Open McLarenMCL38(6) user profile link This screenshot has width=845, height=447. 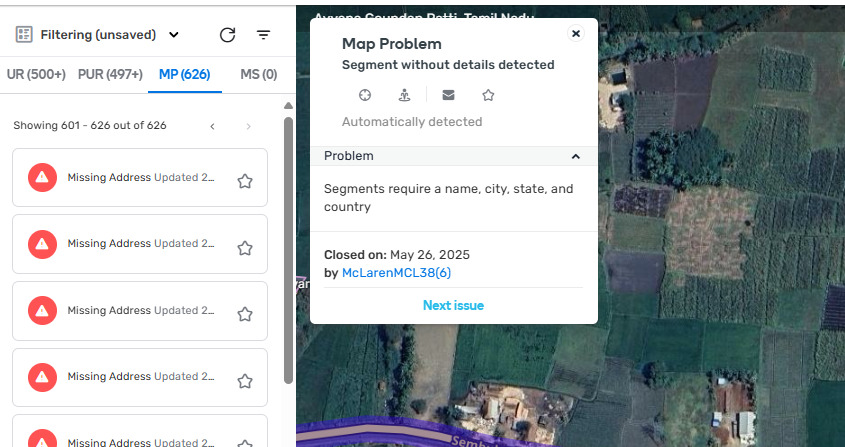coord(397,272)
